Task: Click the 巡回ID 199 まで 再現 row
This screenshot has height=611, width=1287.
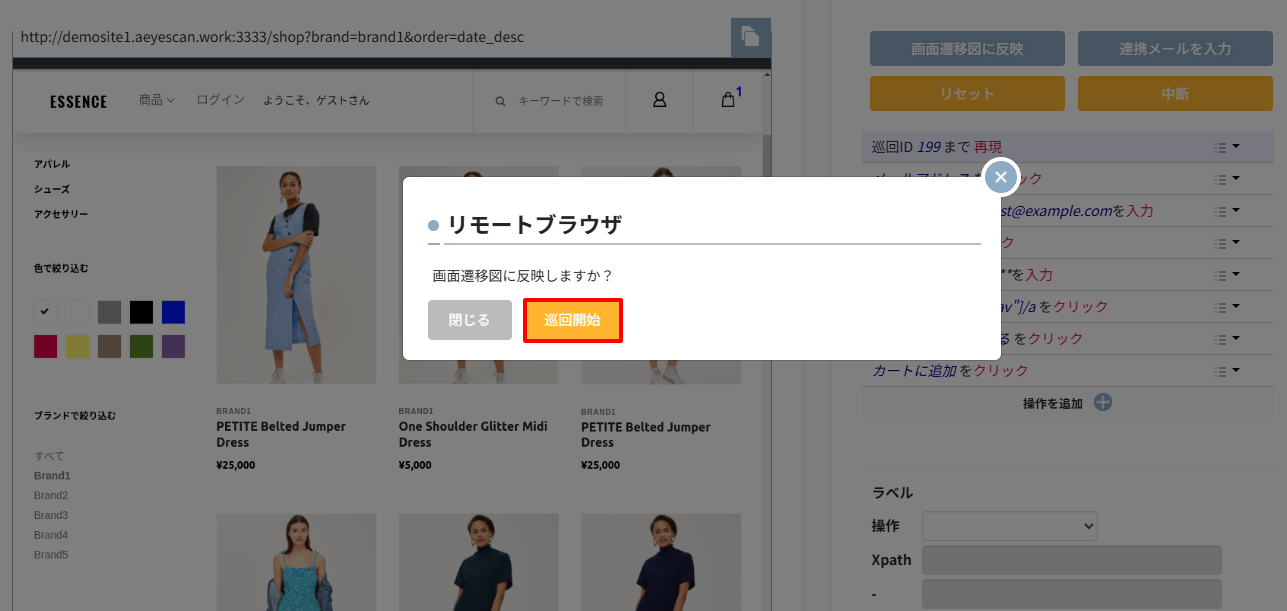Action: [x=1067, y=147]
